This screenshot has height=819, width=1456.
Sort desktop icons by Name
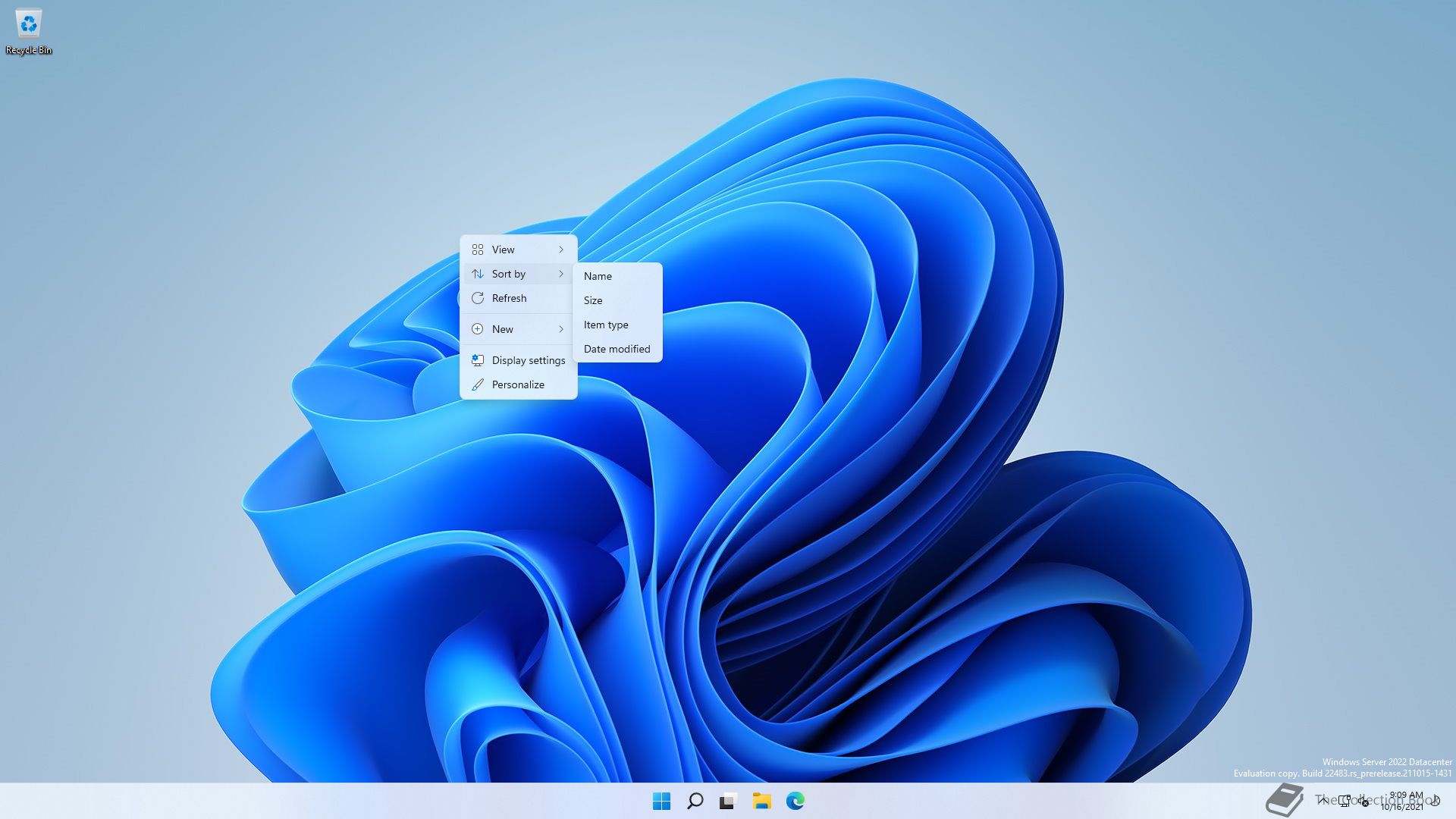[x=617, y=276]
